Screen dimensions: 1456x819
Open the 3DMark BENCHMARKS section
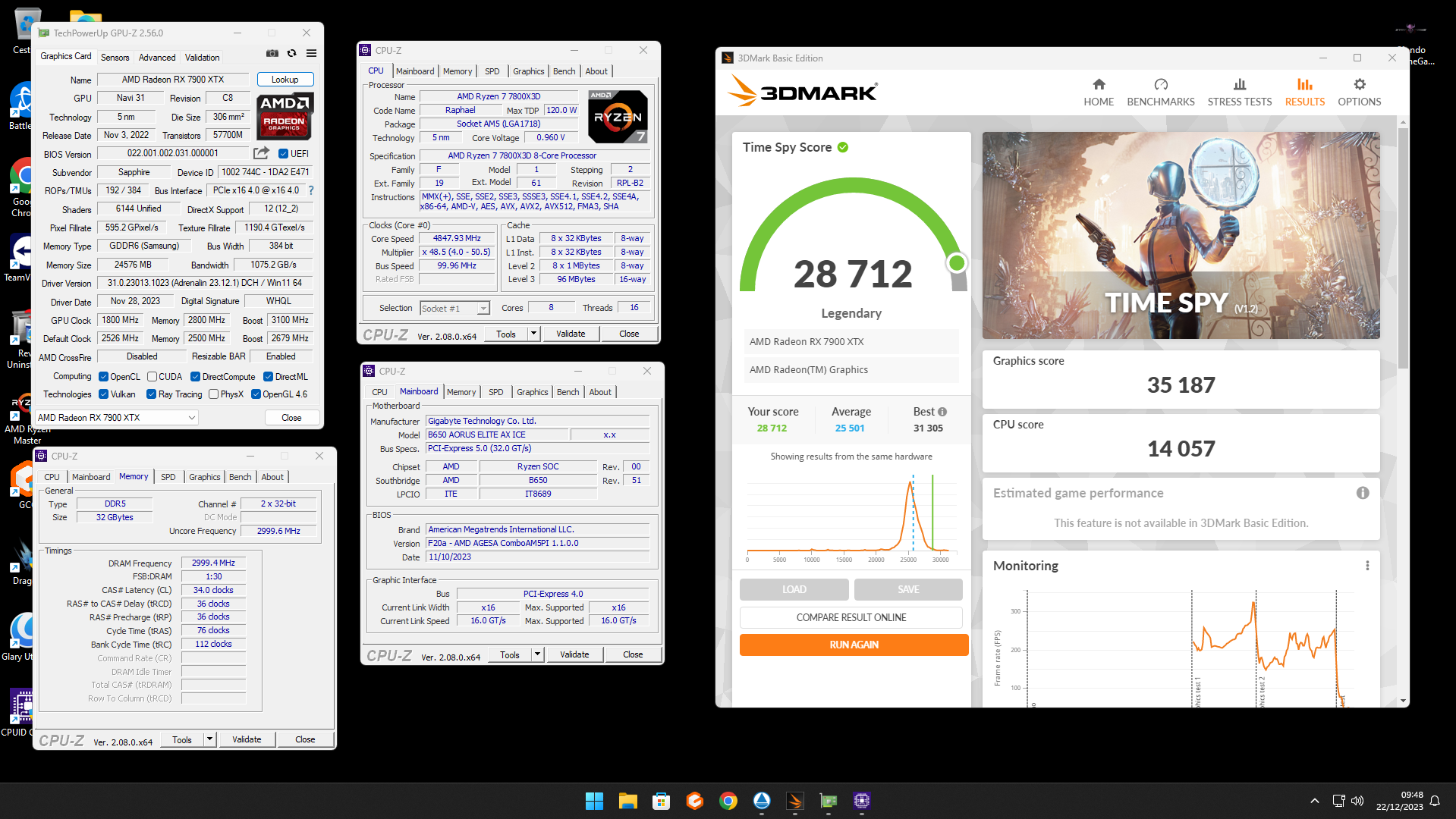tap(1160, 93)
